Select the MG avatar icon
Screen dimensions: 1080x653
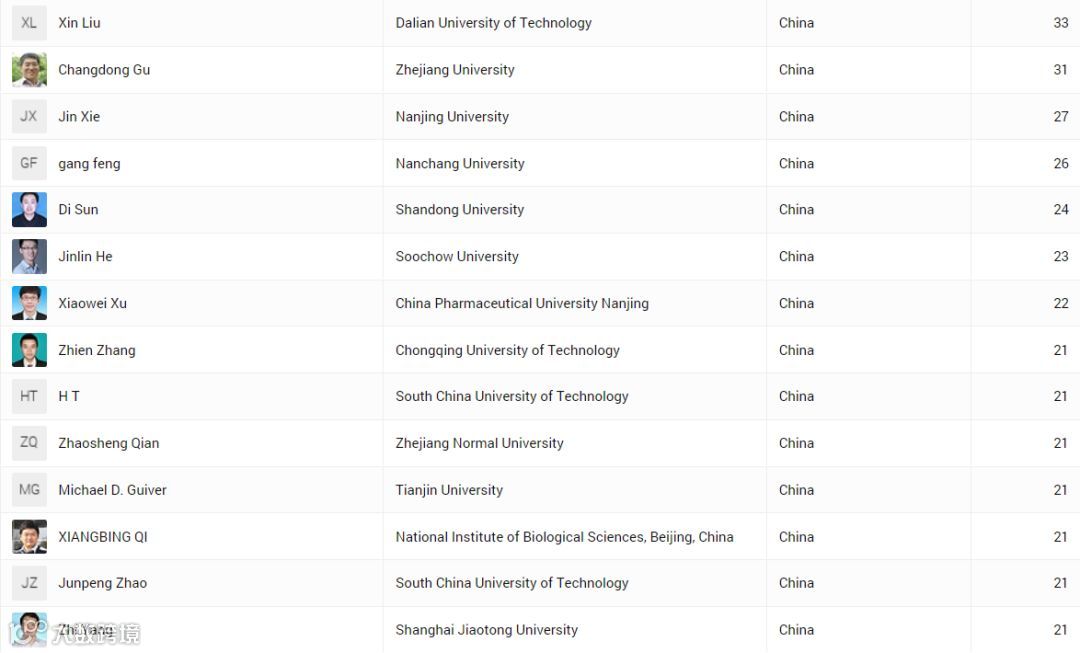pos(29,490)
